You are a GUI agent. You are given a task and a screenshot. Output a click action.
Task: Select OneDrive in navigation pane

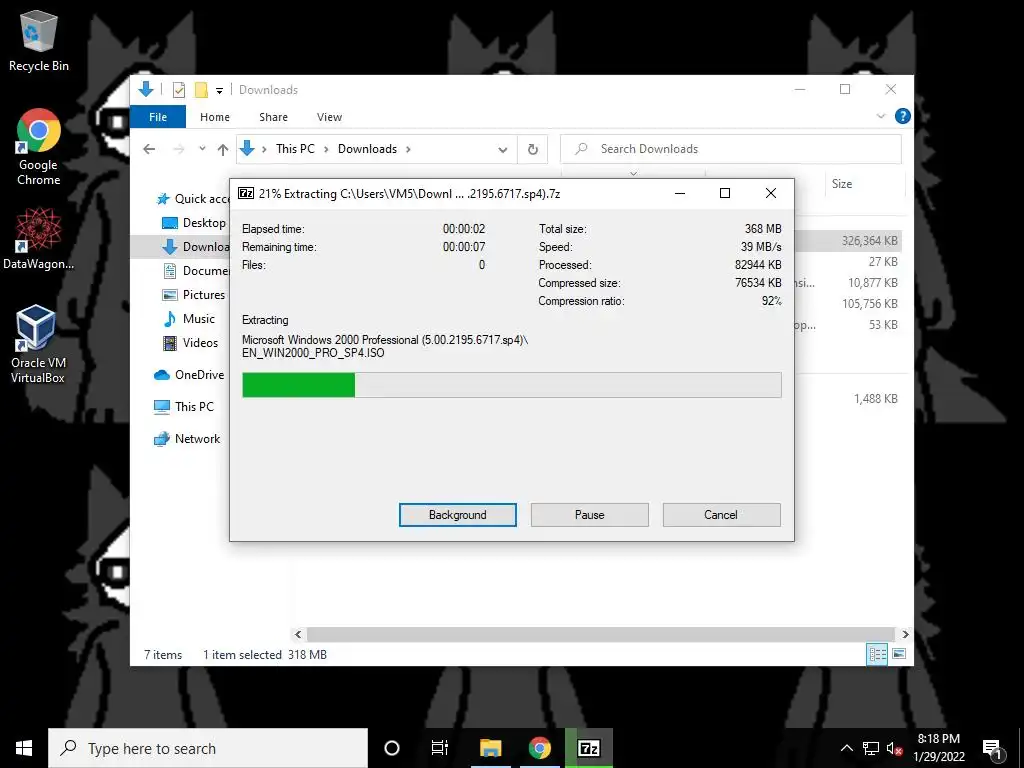pyautogui.click(x=189, y=375)
